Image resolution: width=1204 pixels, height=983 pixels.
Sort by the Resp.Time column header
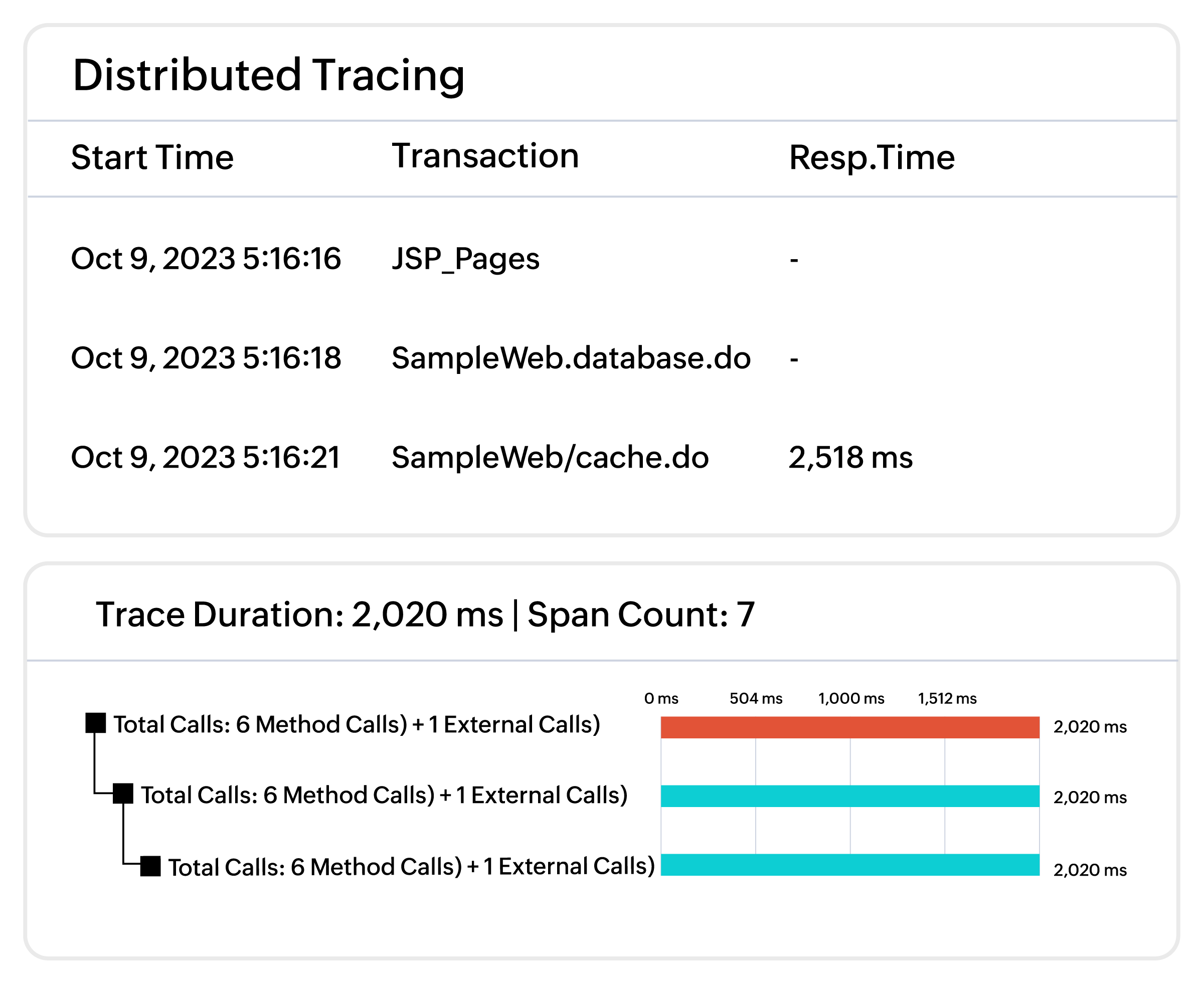coord(872,157)
